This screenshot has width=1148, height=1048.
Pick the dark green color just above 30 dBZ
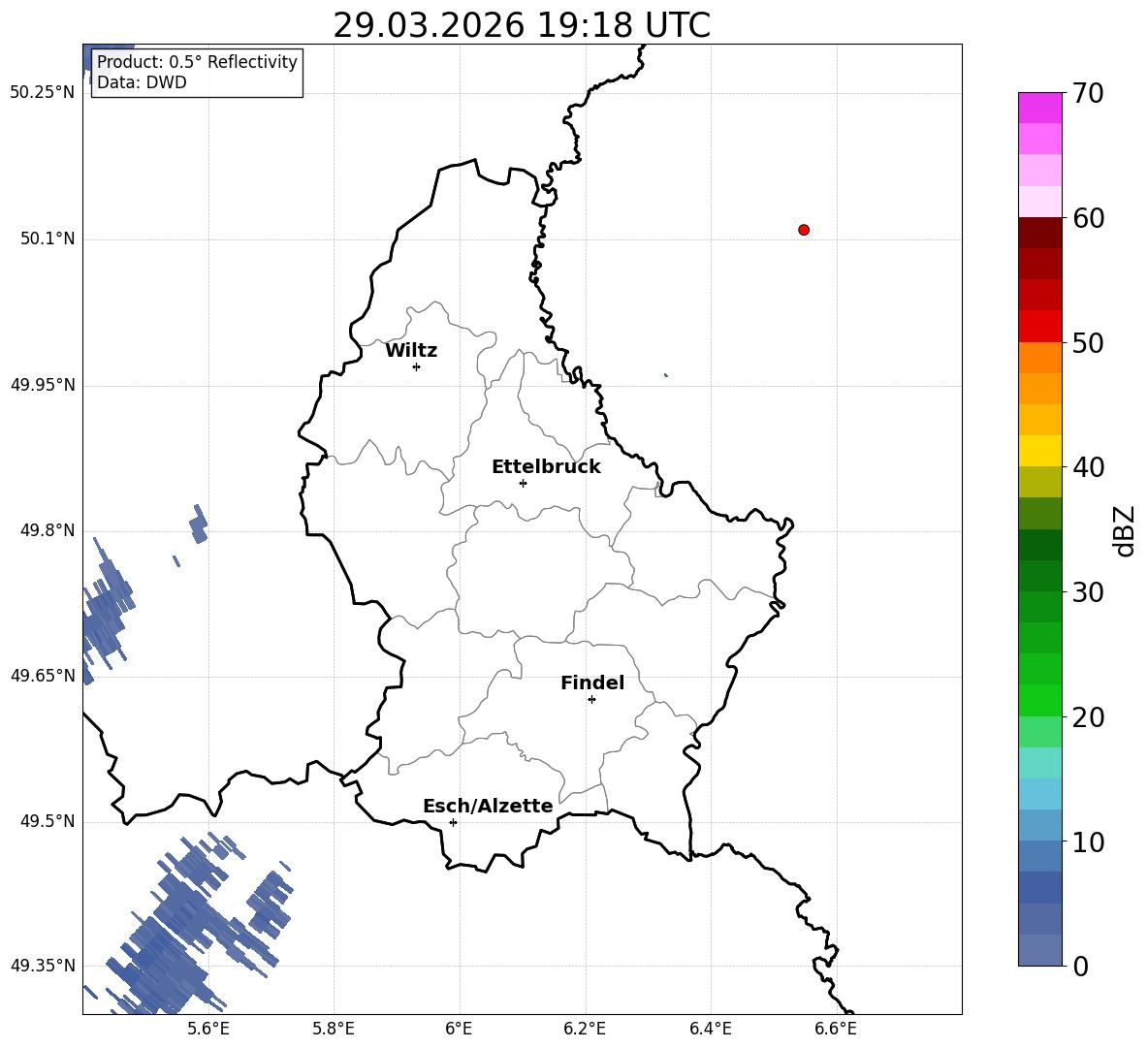tap(1039, 576)
